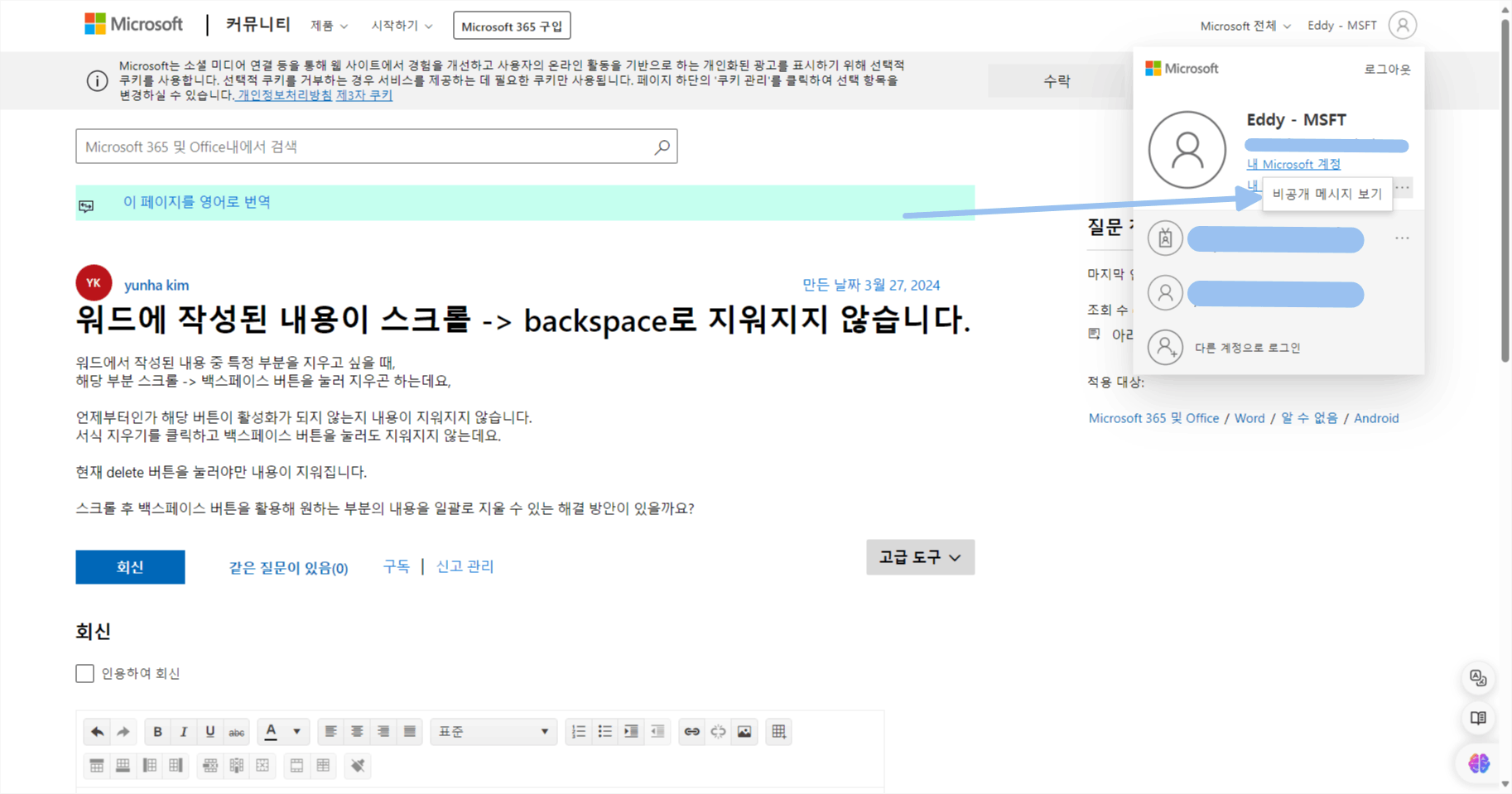This screenshot has height=794, width=1512.
Task: Increase the paragraph indent
Action: click(631, 732)
